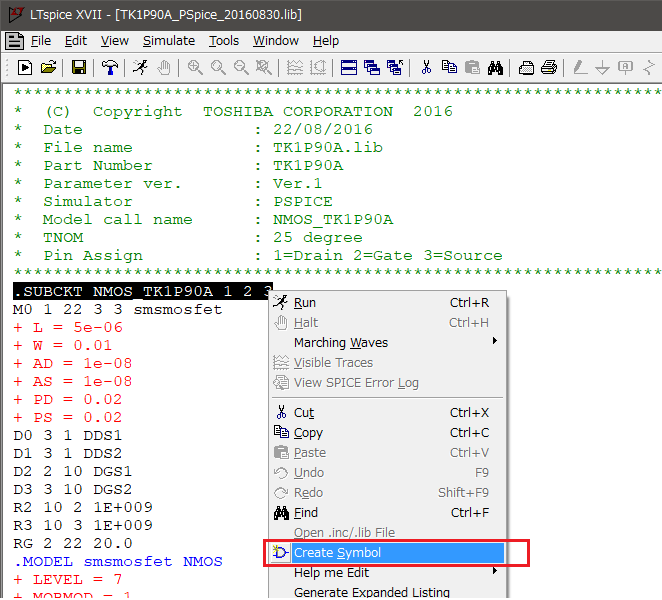The height and width of the screenshot is (600, 662).
Task: Choose Copy in the context menu
Action: coord(388,433)
